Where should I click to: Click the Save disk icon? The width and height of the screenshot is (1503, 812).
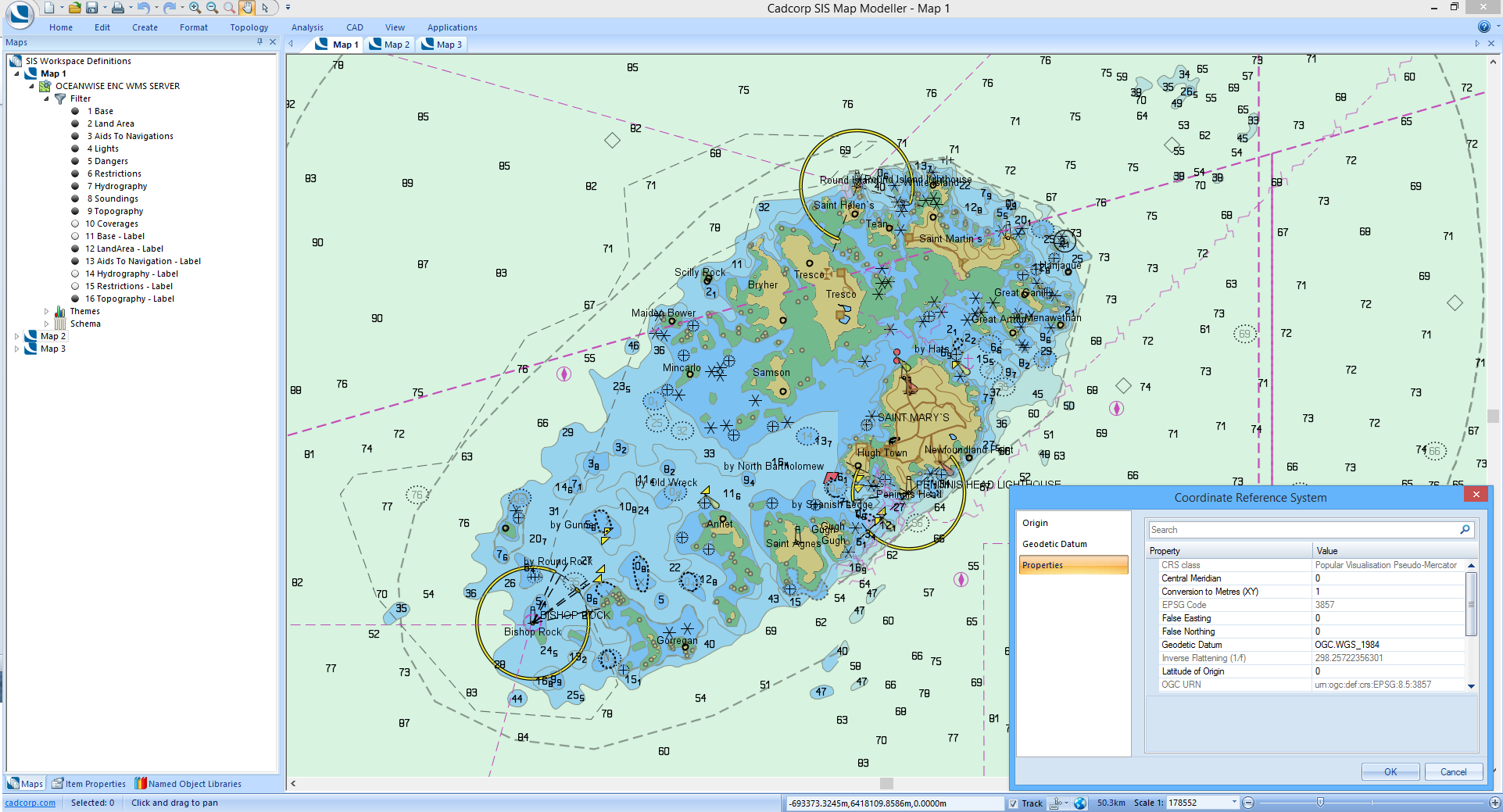(92, 8)
